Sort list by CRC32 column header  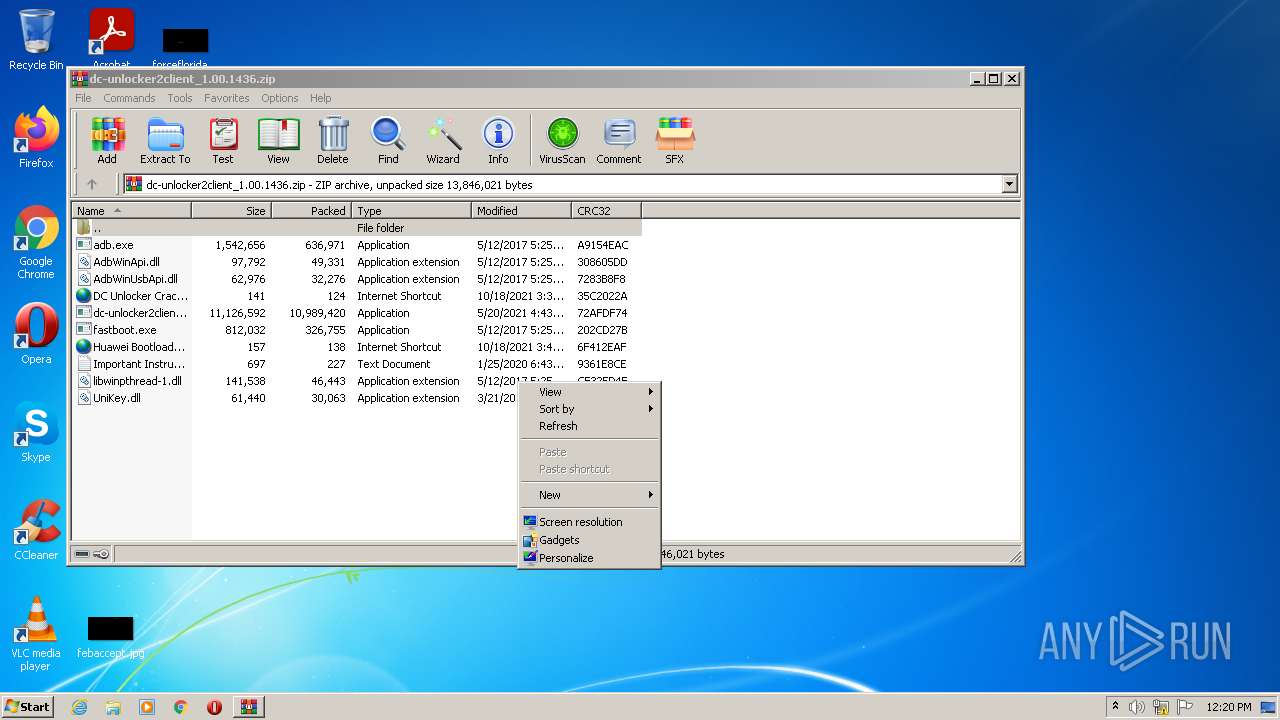(x=606, y=211)
